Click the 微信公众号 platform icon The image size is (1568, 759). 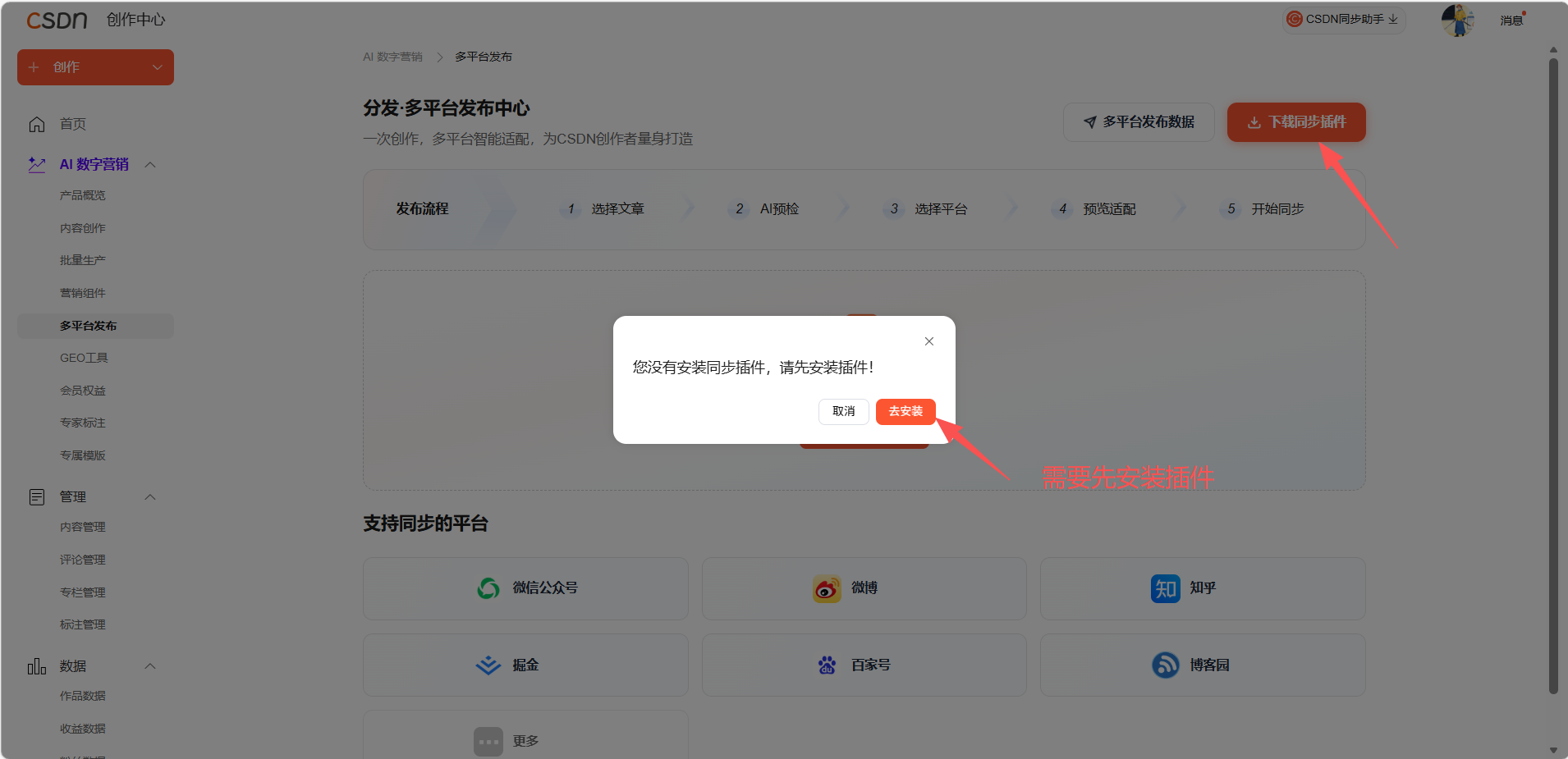pyautogui.click(x=488, y=588)
